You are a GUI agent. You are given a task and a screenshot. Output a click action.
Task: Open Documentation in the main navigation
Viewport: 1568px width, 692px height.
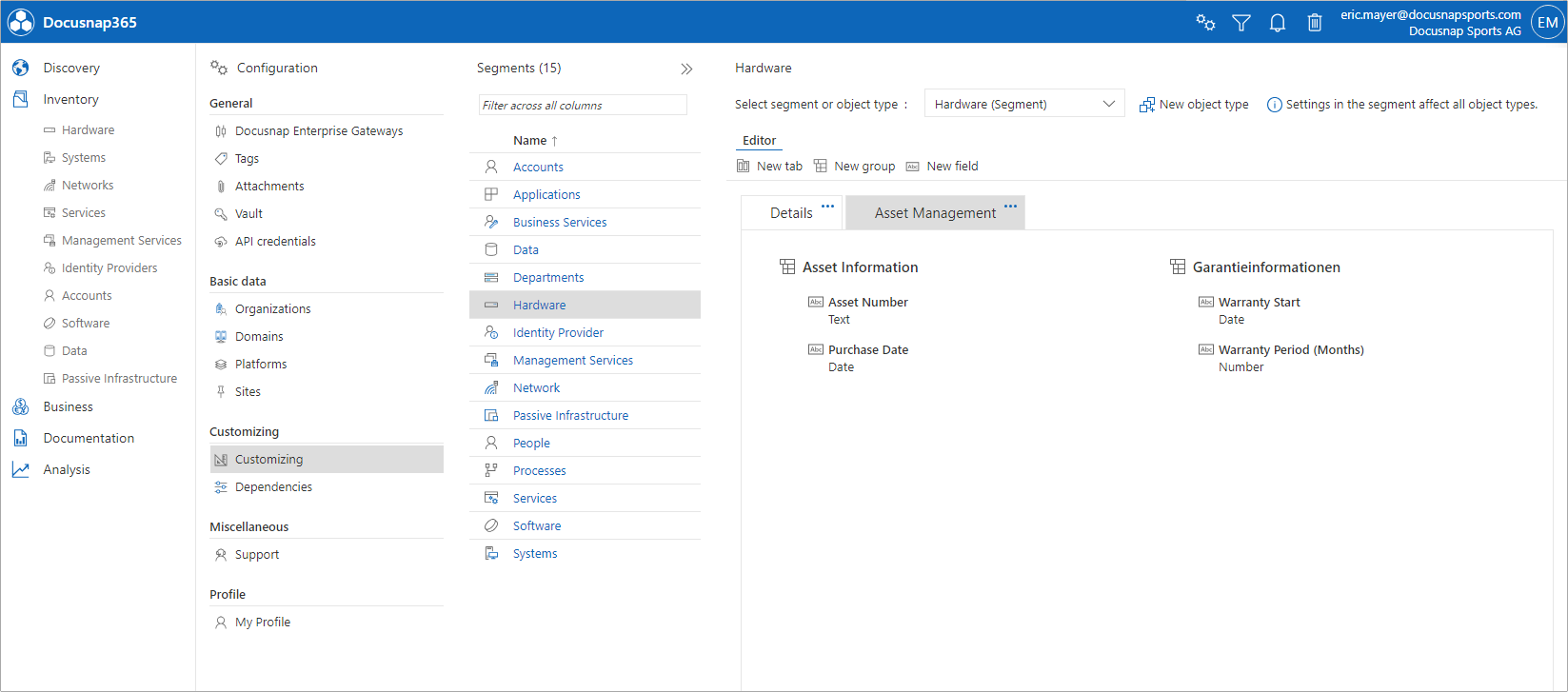click(89, 438)
